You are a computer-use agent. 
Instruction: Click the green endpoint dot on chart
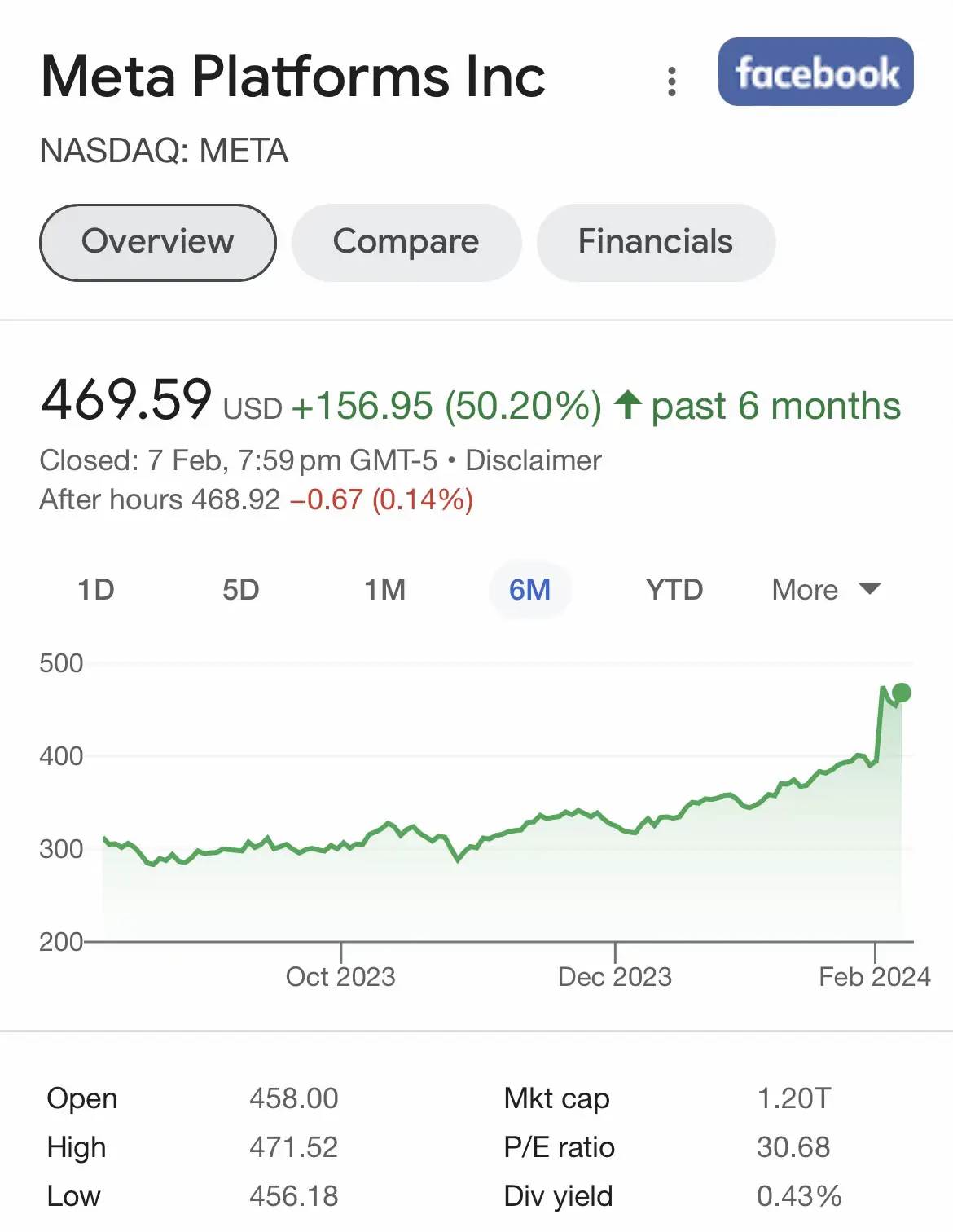click(x=901, y=693)
